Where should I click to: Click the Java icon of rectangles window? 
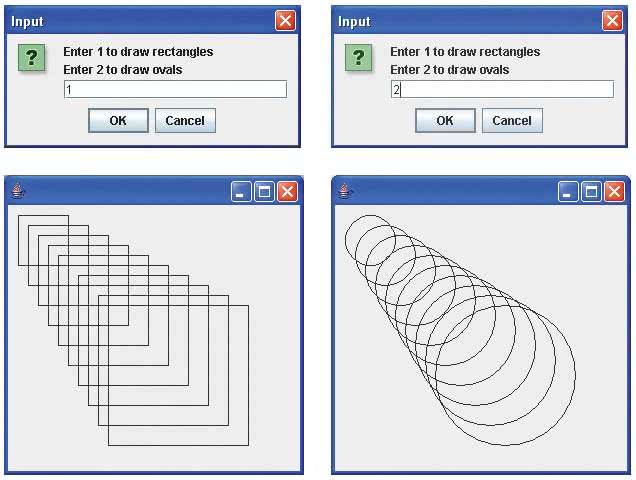(x=18, y=191)
